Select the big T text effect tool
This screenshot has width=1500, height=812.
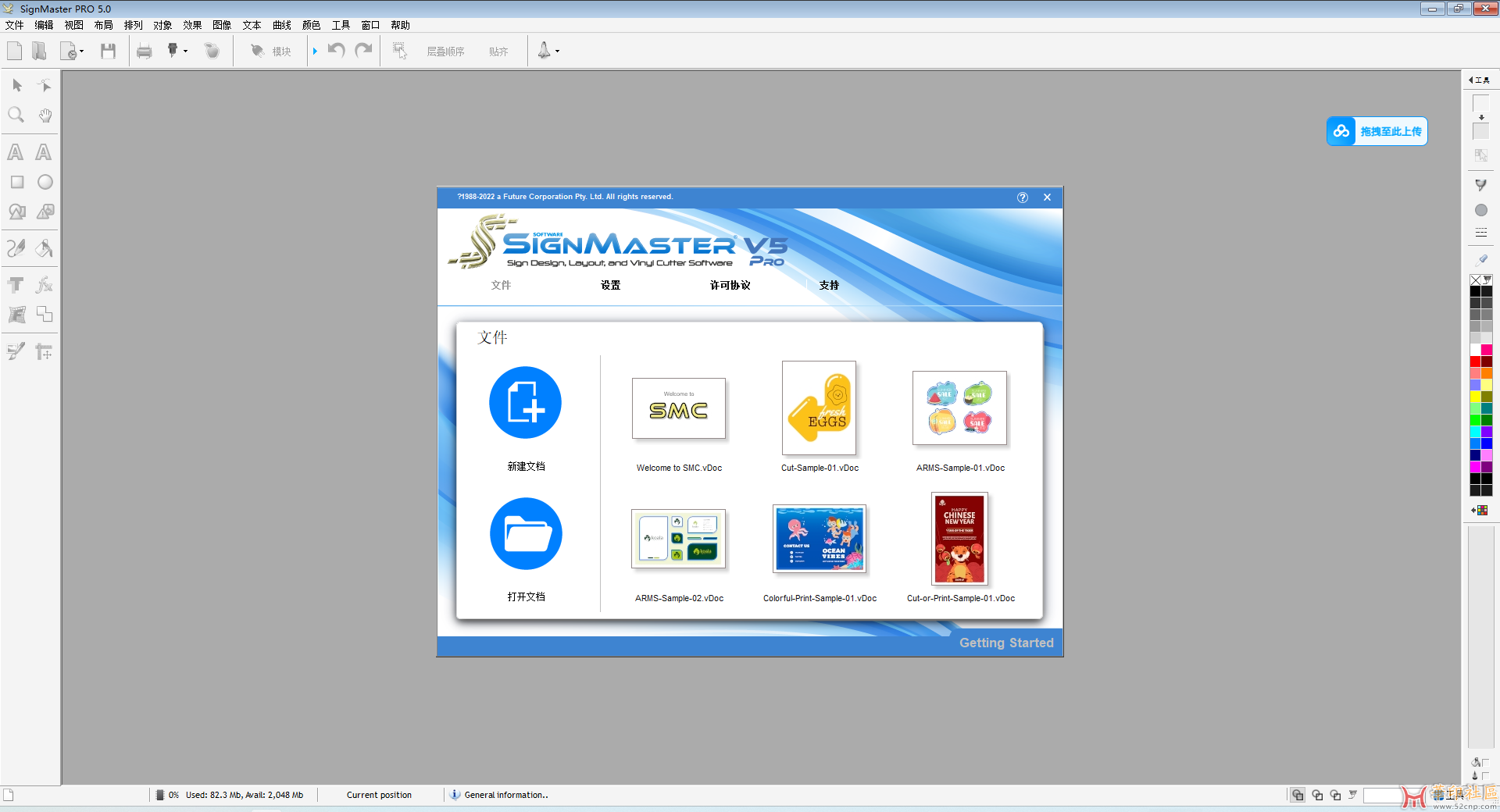tap(16, 285)
